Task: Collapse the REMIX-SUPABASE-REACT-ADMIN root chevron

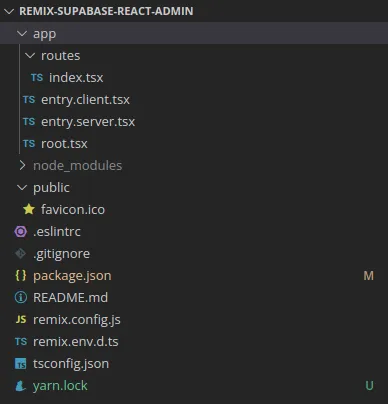Action: click(x=9, y=11)
